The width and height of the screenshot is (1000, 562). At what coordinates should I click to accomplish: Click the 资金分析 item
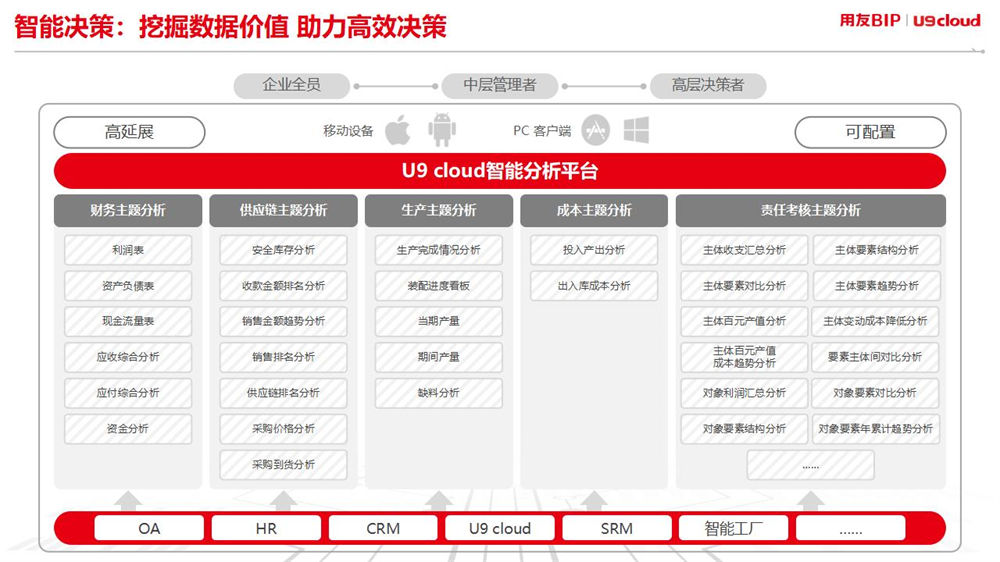coord(128,429)
